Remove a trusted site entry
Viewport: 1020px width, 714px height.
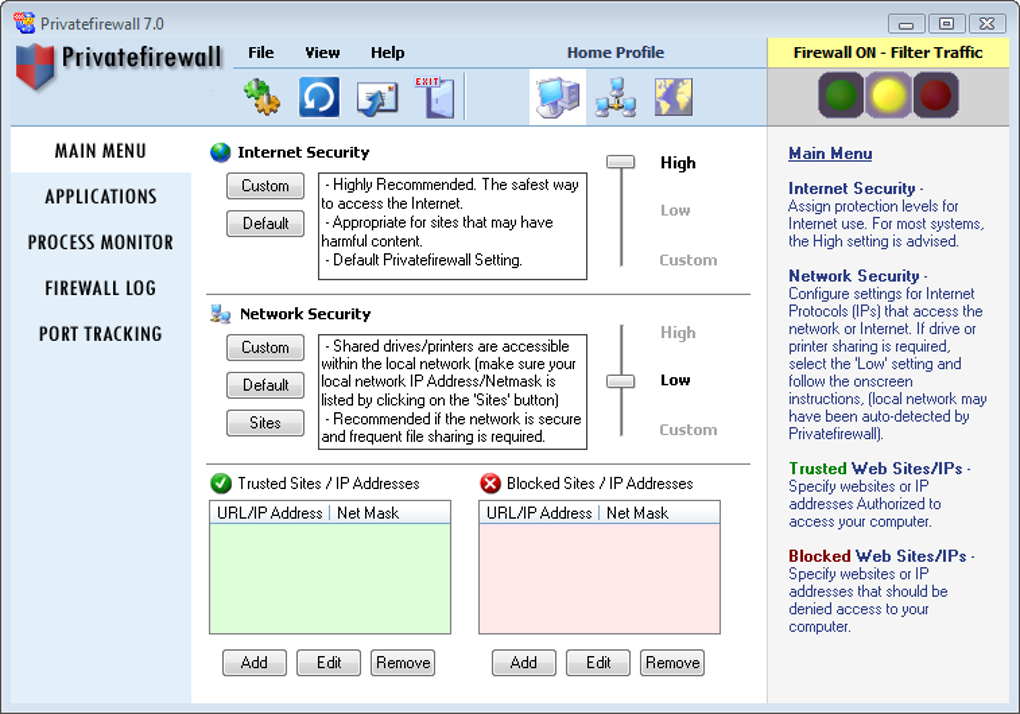(403, 663)
